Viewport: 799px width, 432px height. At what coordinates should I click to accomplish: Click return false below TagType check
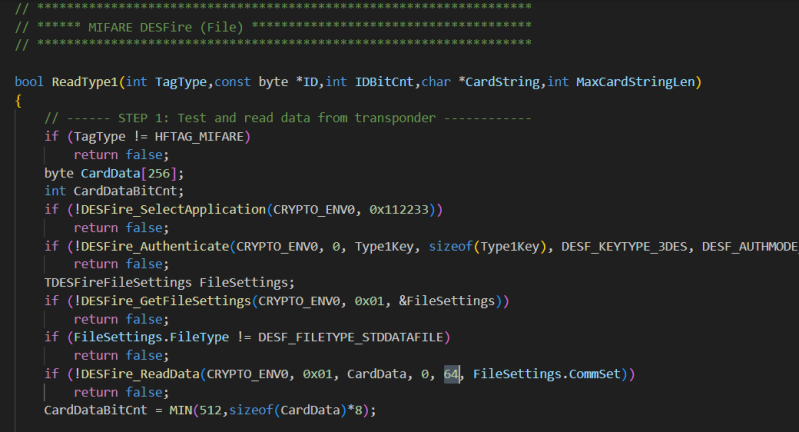120,155
